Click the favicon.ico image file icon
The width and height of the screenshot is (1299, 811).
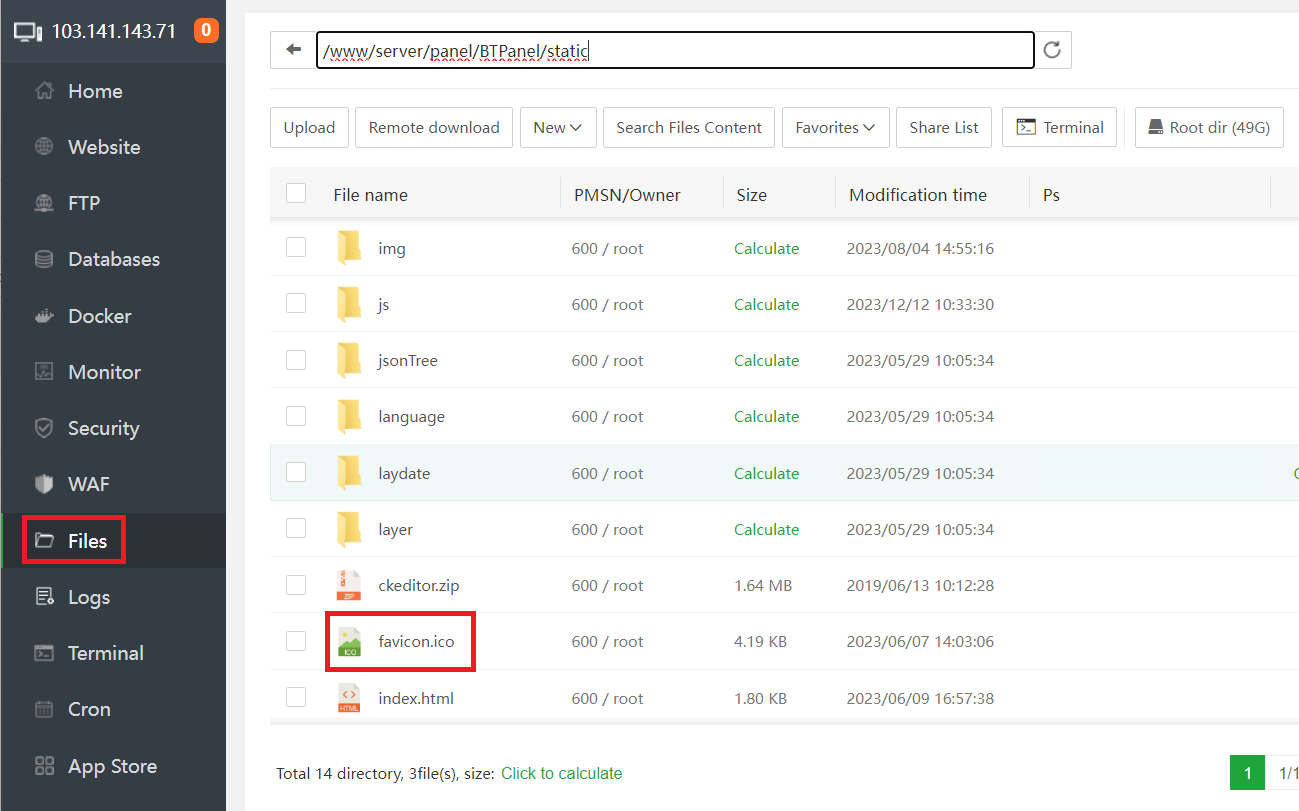click(x=349, y=642)
